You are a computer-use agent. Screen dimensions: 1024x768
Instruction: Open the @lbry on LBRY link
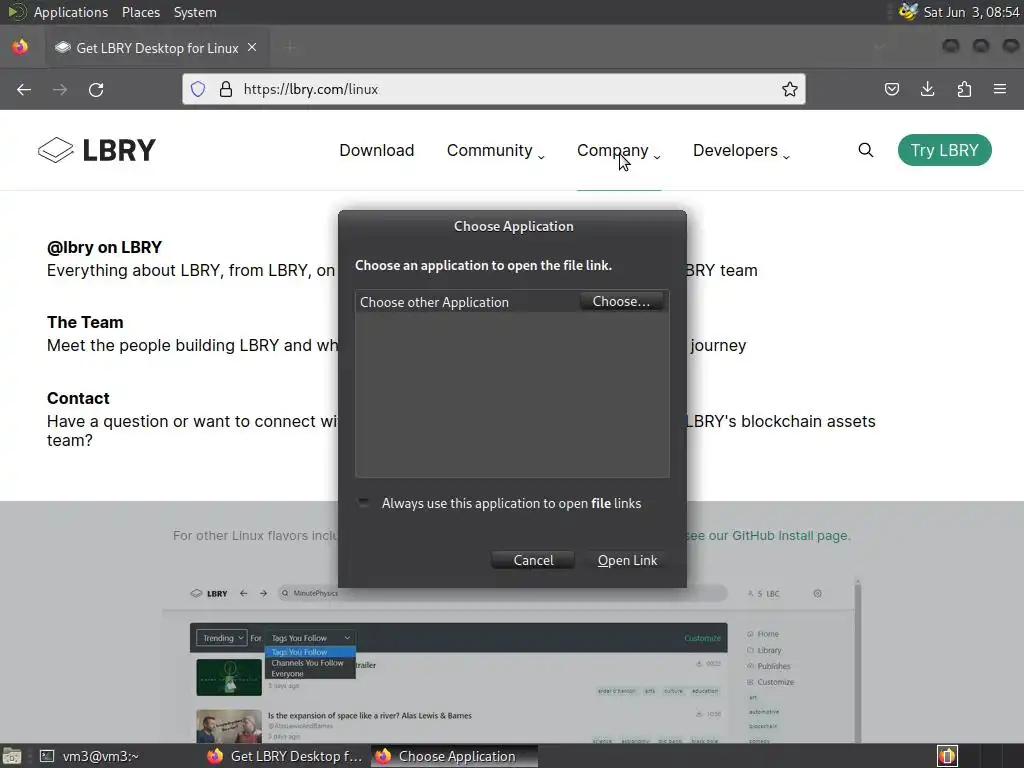point(104,248)
